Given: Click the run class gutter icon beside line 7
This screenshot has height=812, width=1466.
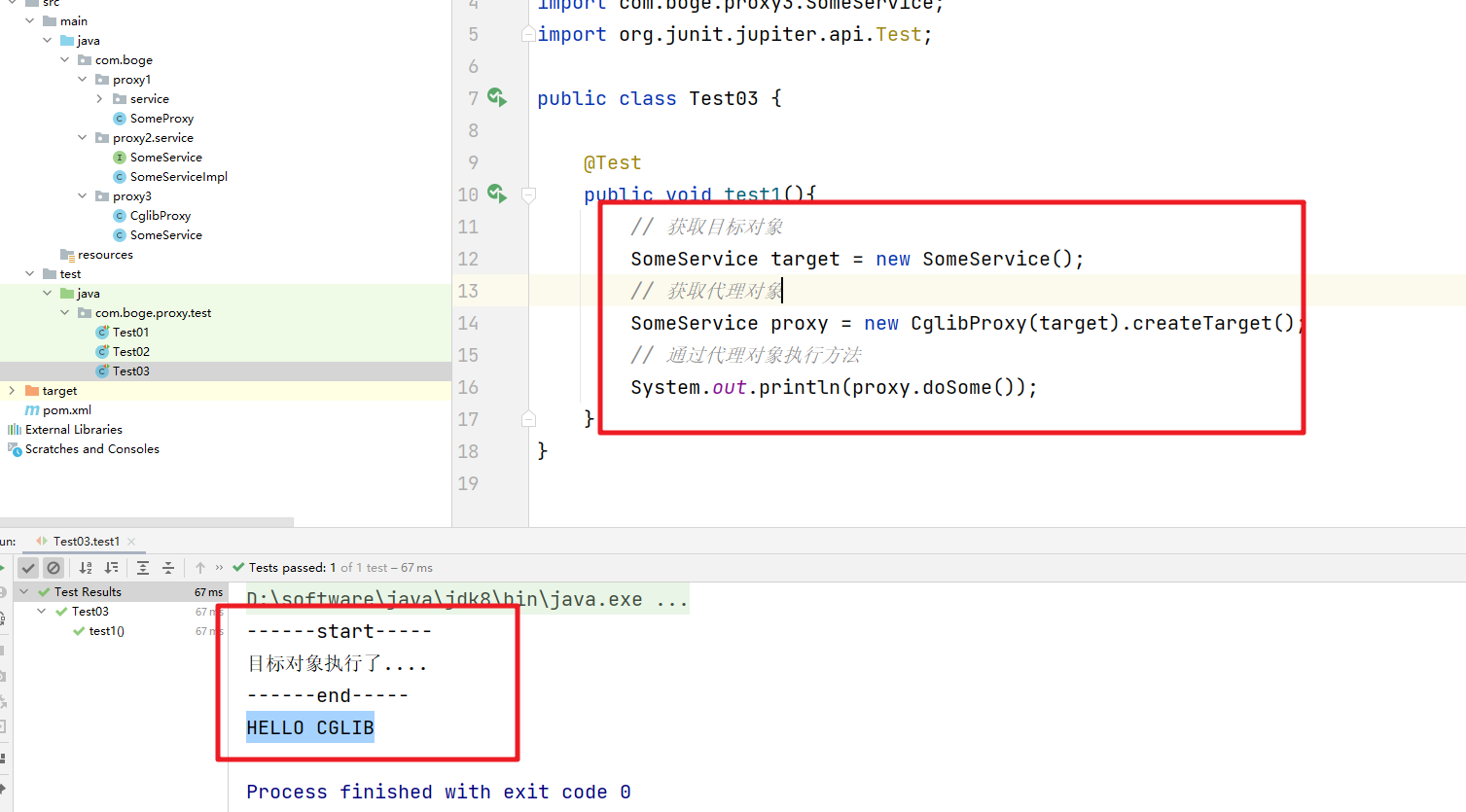Looking at the screenshot, I should (x=497, y=97).
